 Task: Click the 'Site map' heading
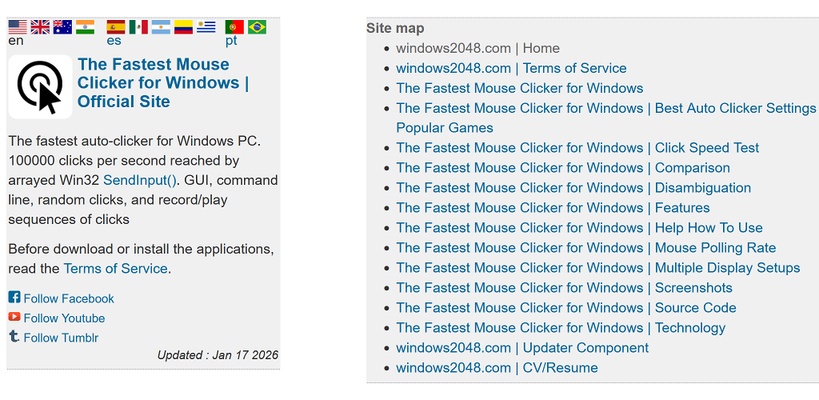coord(395,28)
